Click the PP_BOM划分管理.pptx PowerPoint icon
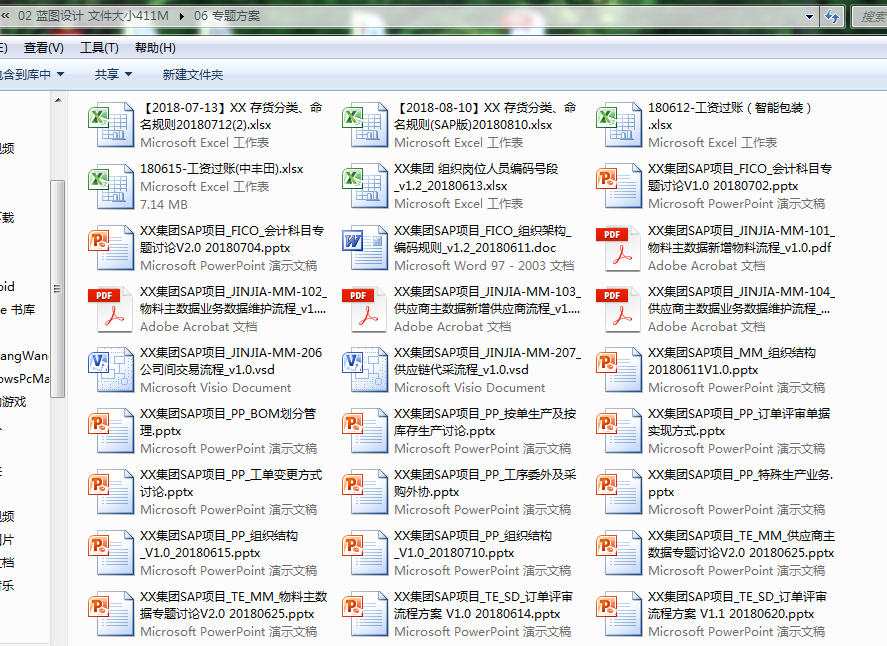Viewport: 887px width, 646px height. click(110, 431)
